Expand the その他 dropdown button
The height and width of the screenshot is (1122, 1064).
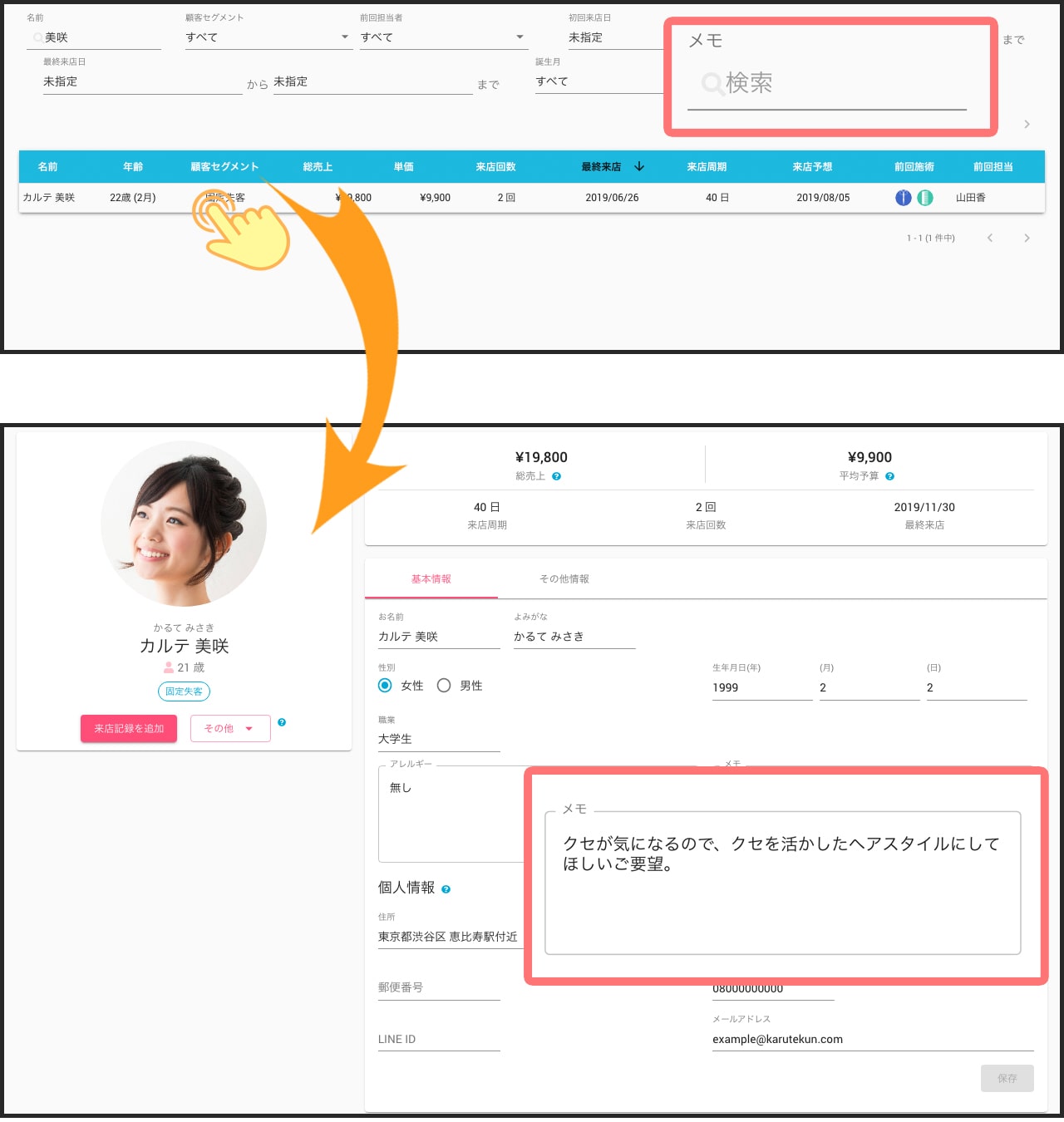(x=230, y=729)
